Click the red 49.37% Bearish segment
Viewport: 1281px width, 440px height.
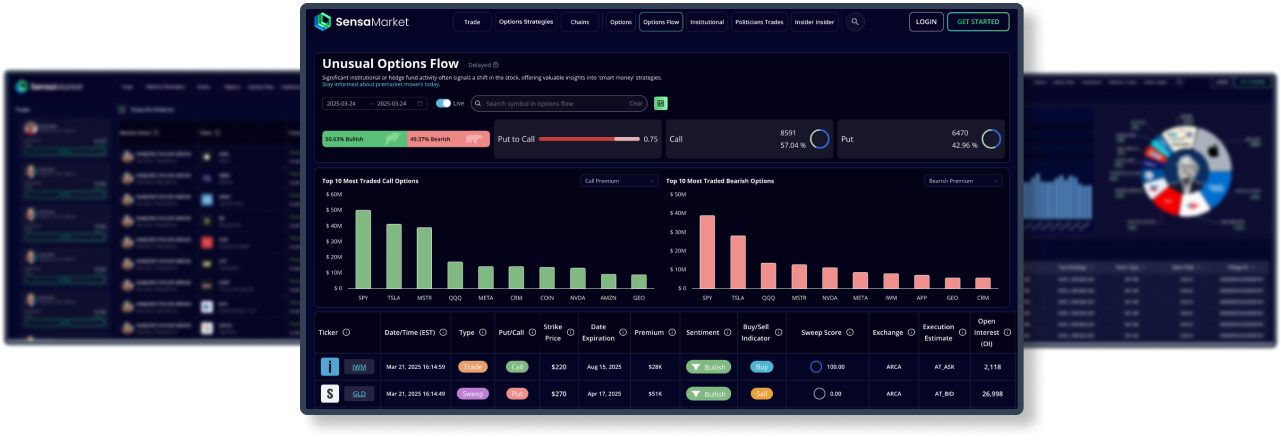(449, 139)
